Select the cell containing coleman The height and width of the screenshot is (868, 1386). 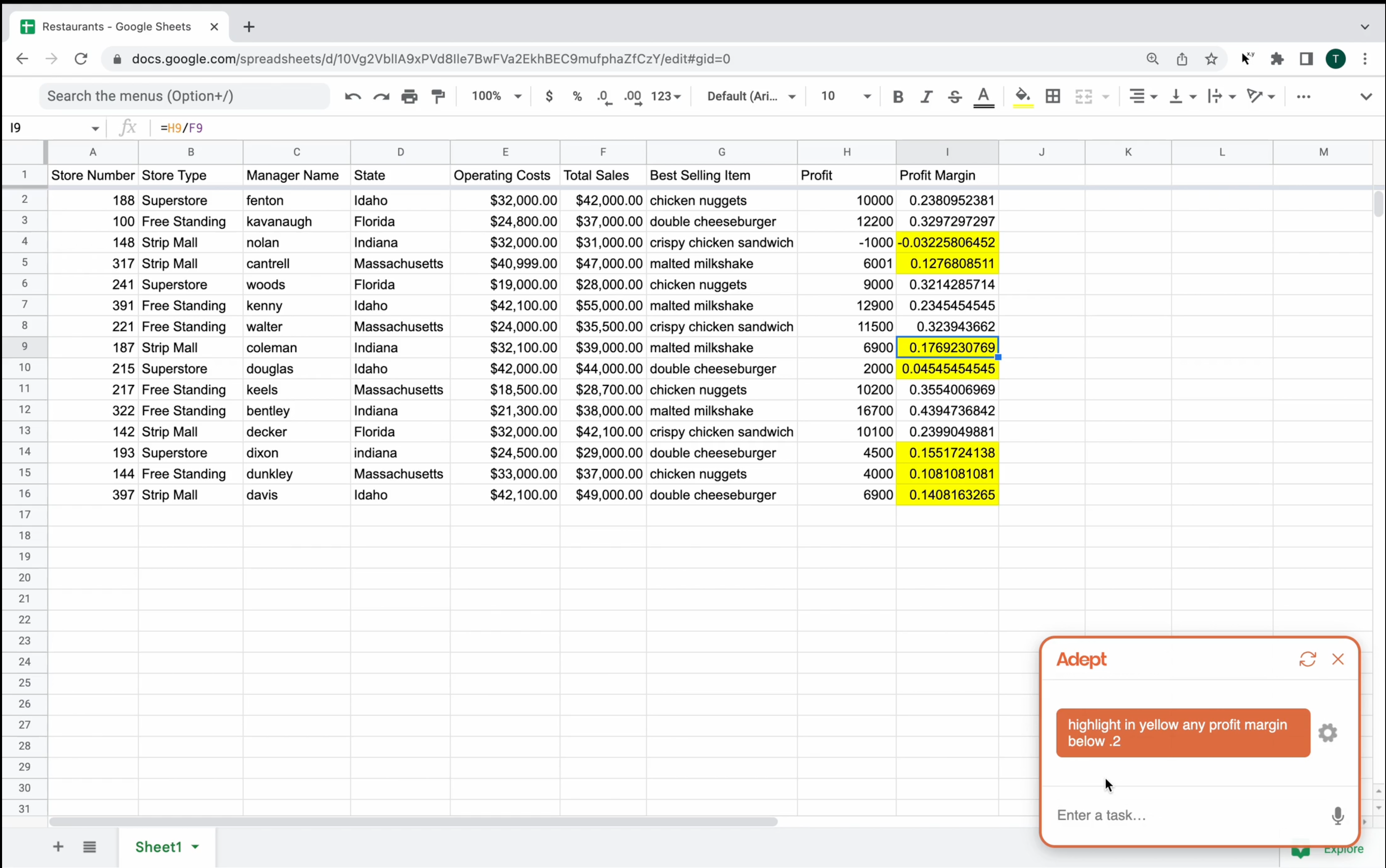[297, 348]
